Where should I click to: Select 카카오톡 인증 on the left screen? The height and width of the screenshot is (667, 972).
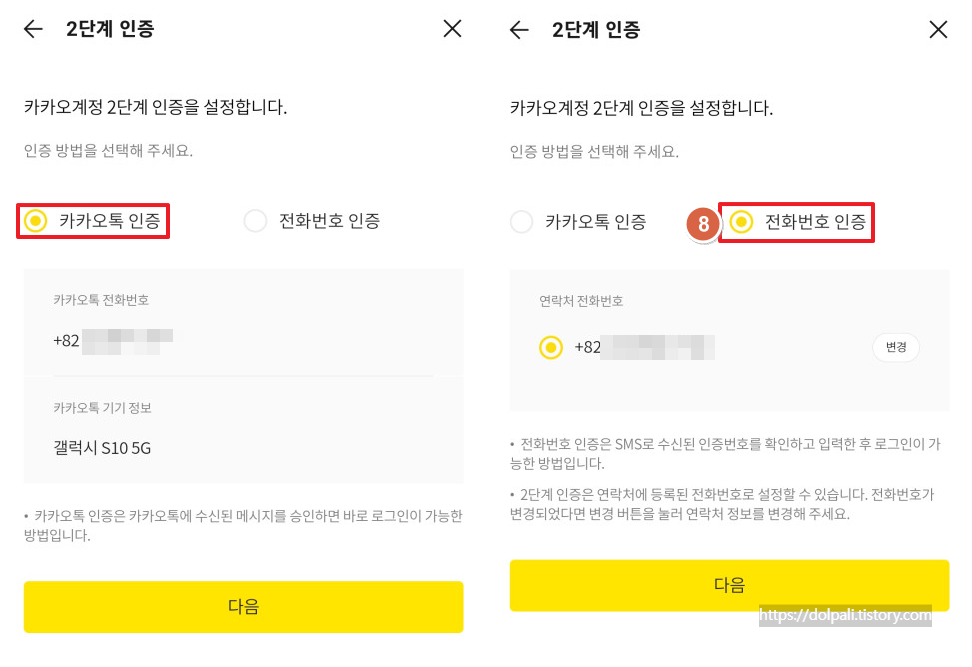93,221
